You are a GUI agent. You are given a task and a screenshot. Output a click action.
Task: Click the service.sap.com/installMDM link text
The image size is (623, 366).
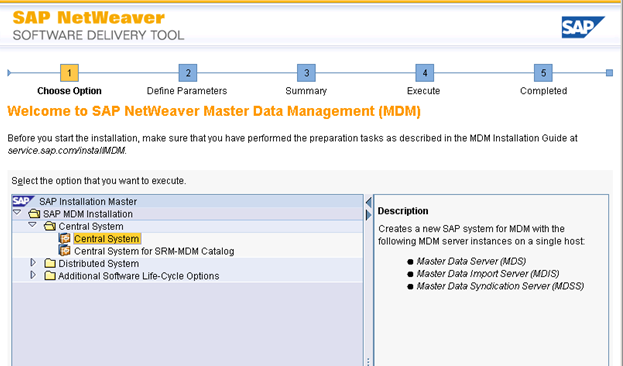(67, 151)
